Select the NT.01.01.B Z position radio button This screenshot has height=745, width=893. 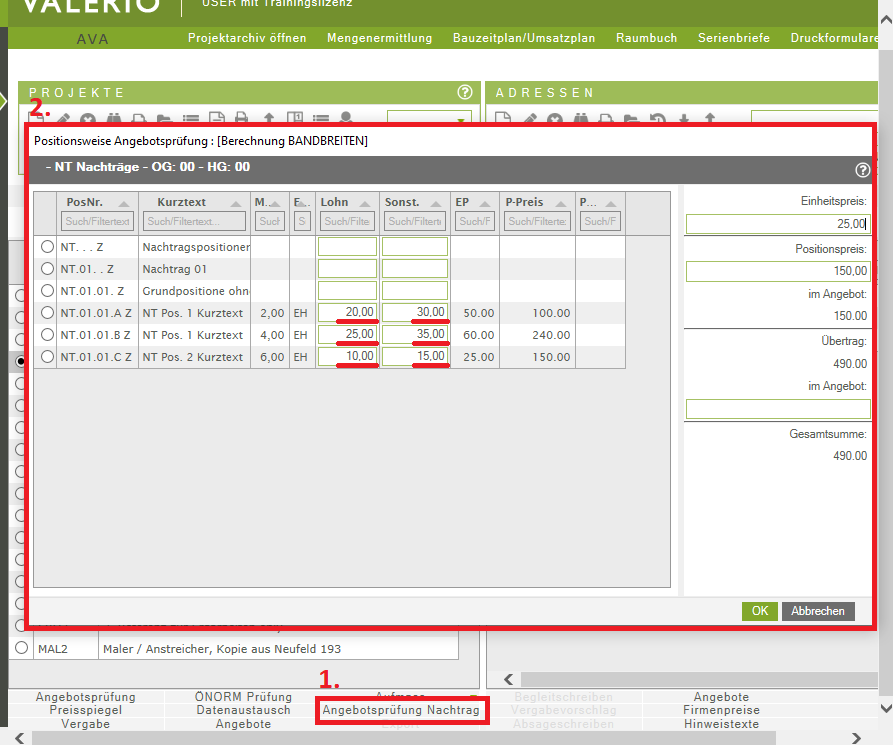47,335
